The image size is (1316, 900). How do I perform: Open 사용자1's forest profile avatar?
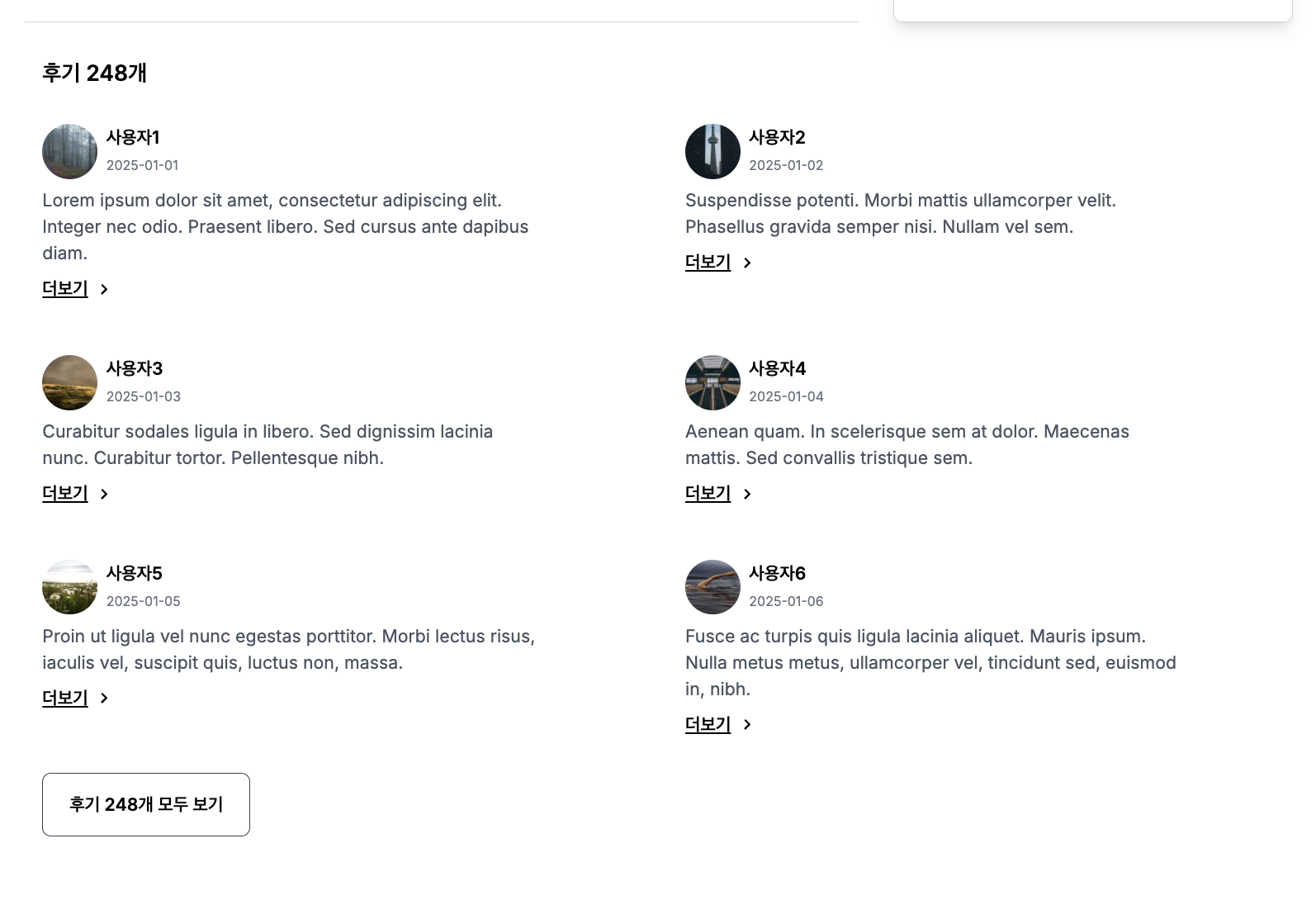[69, 152]
